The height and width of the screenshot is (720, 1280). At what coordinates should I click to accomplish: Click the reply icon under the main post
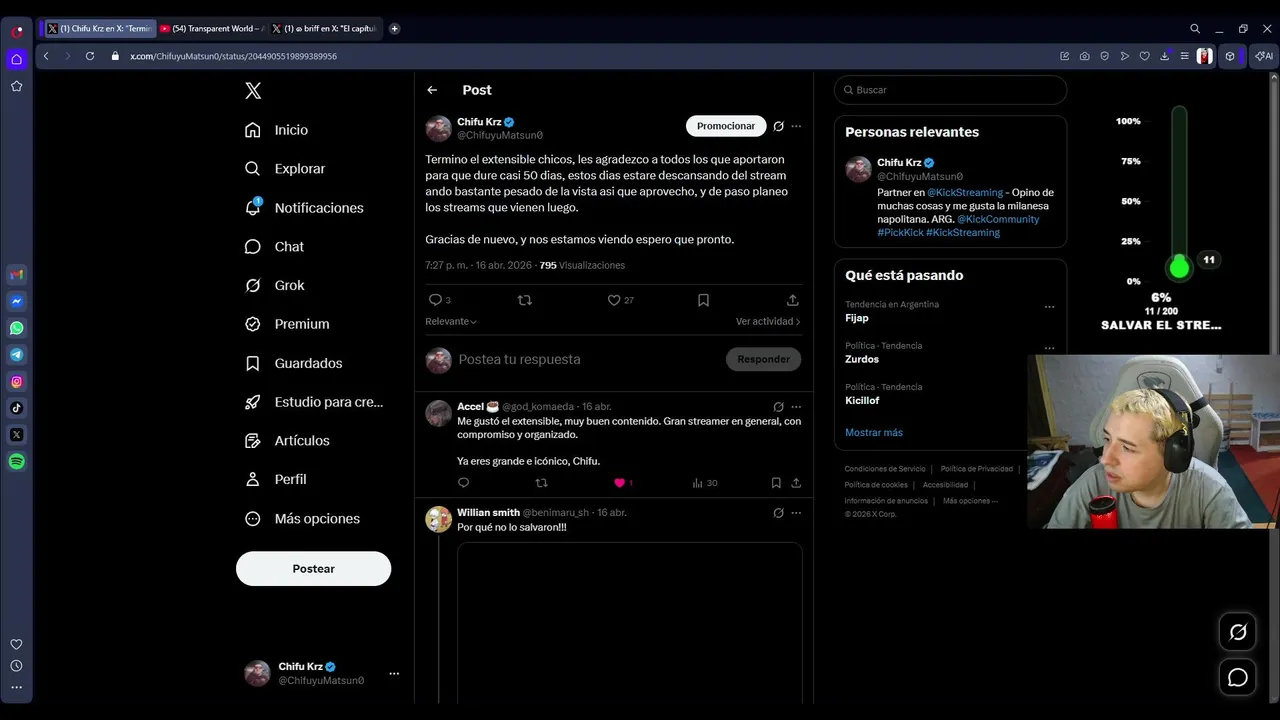click(435, 300)
